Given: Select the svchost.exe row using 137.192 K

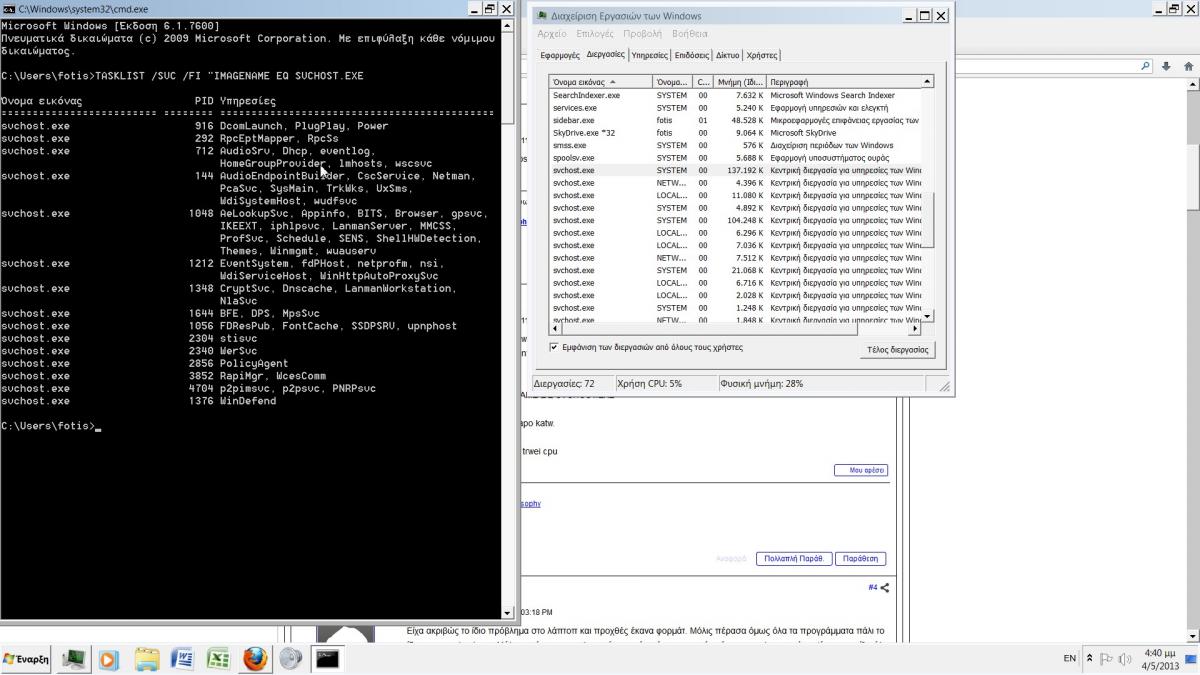Looking at the screenshot, I should tap(735, 170).
